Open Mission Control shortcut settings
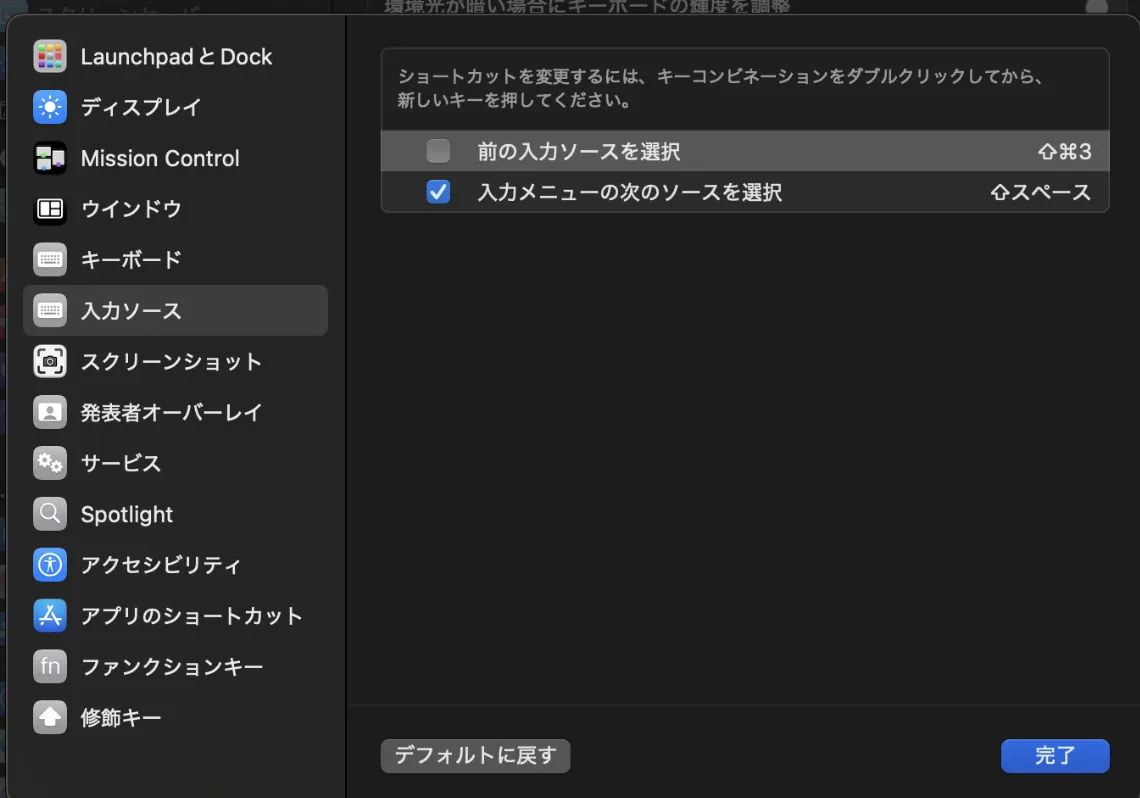The width and height of the screenshot is (1140, 798). point(48,158)
